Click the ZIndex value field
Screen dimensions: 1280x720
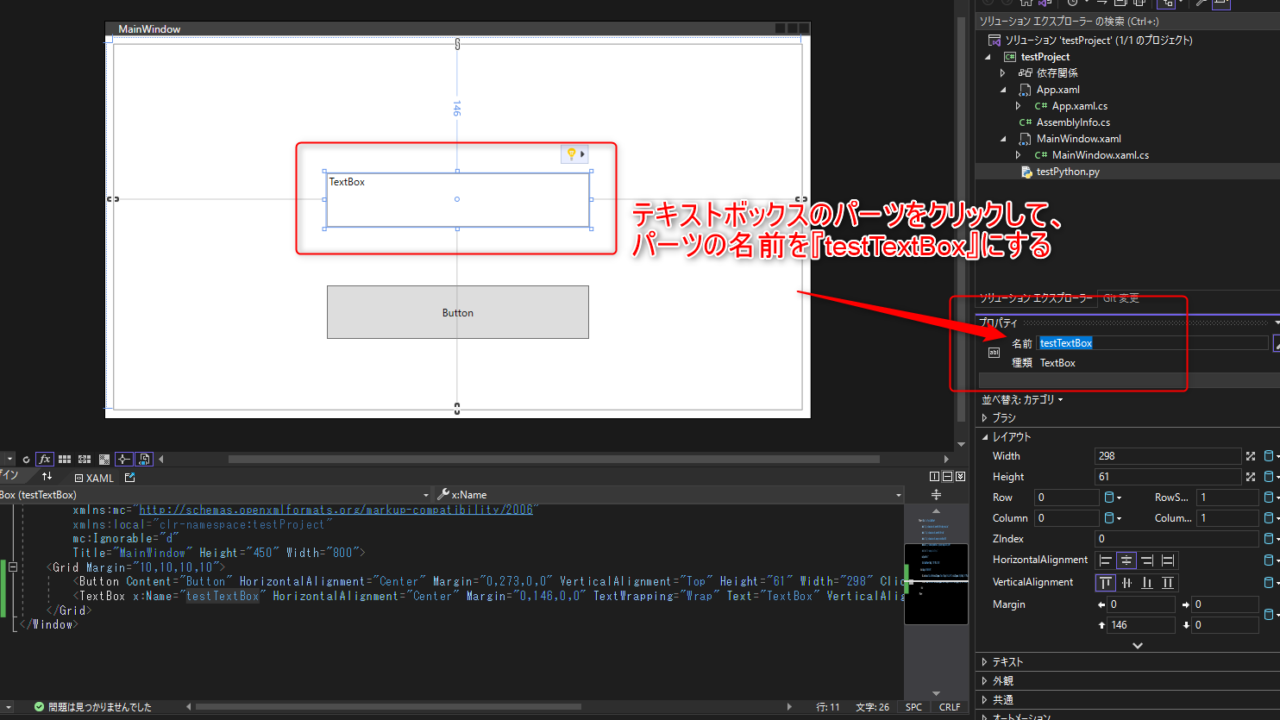tap(1176, 539)
